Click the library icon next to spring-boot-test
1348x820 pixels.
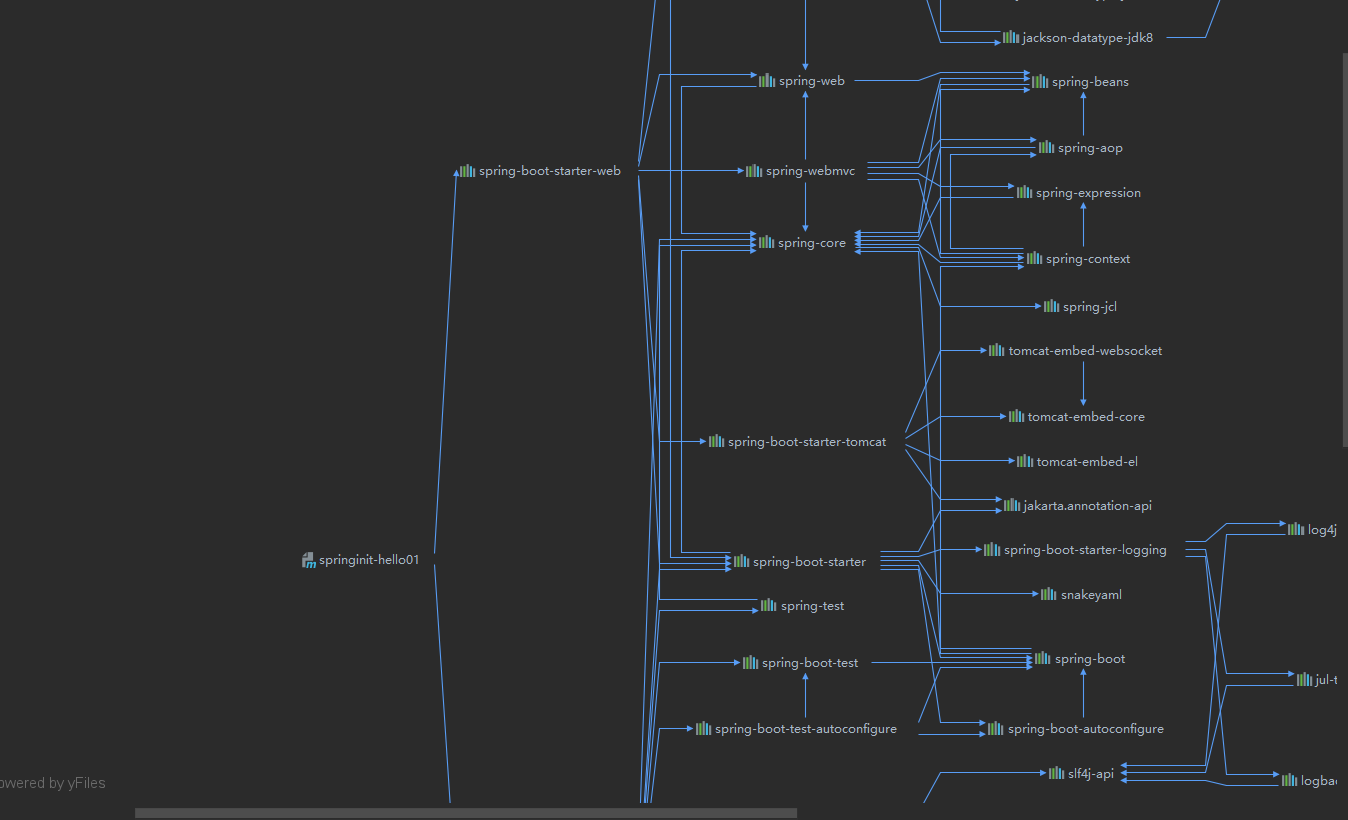[x=750, y=663]
